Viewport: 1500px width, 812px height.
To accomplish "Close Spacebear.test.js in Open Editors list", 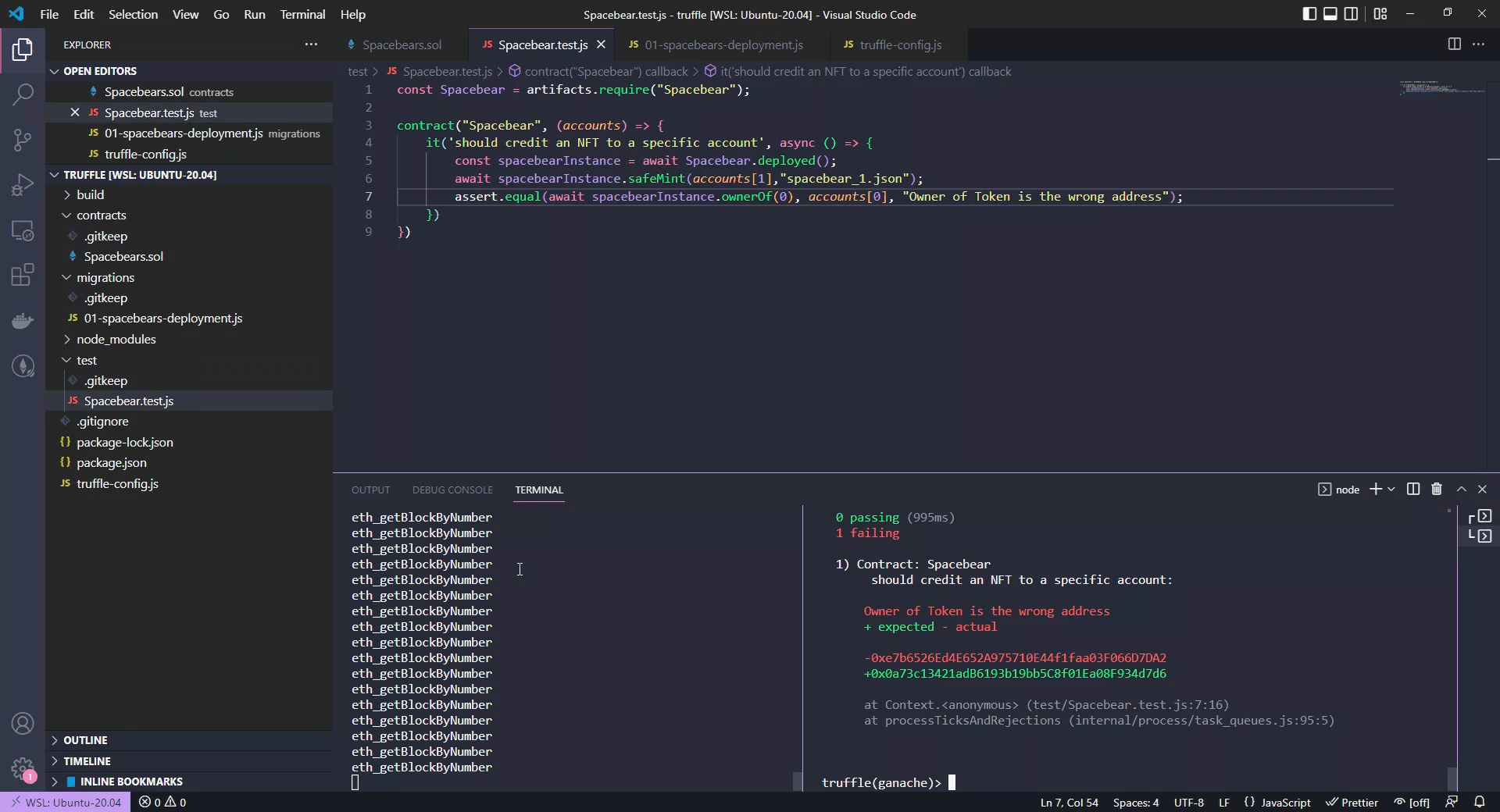I will pos(75,112).
